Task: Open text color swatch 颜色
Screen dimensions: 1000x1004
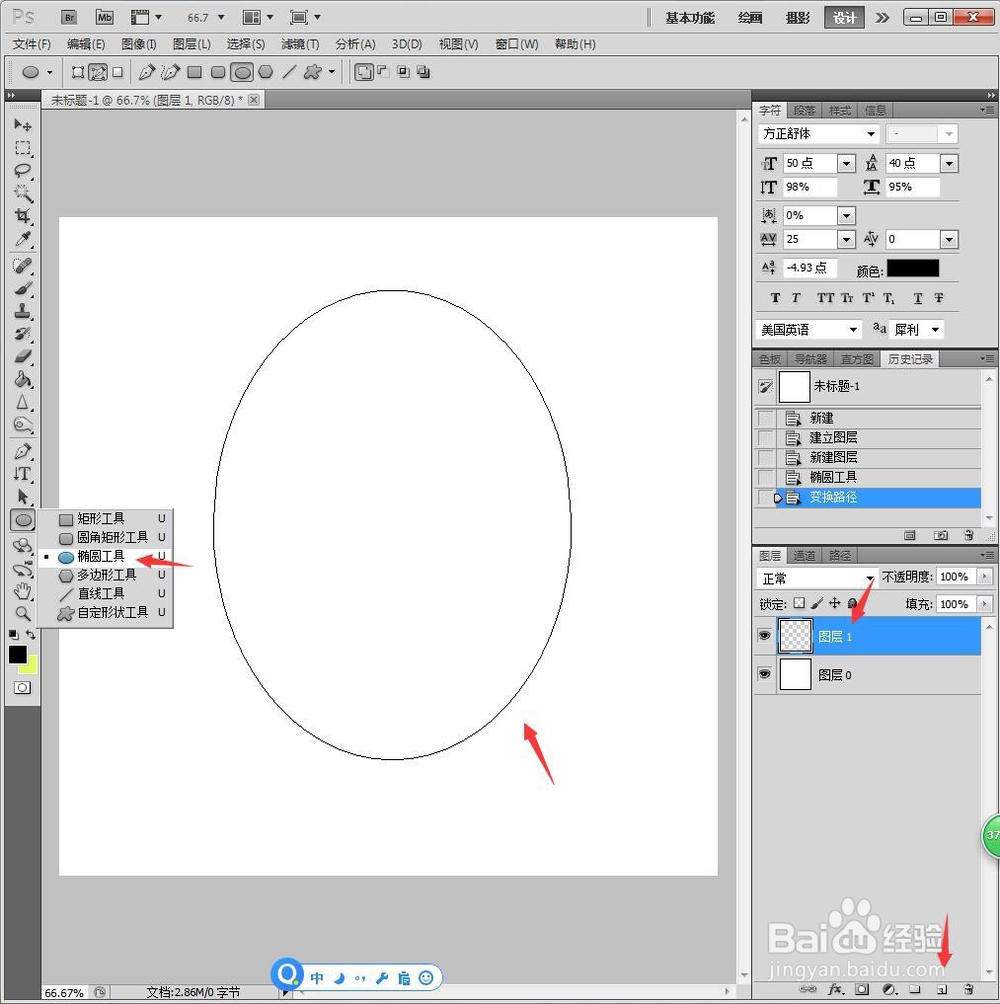Action: click(913, 268)
